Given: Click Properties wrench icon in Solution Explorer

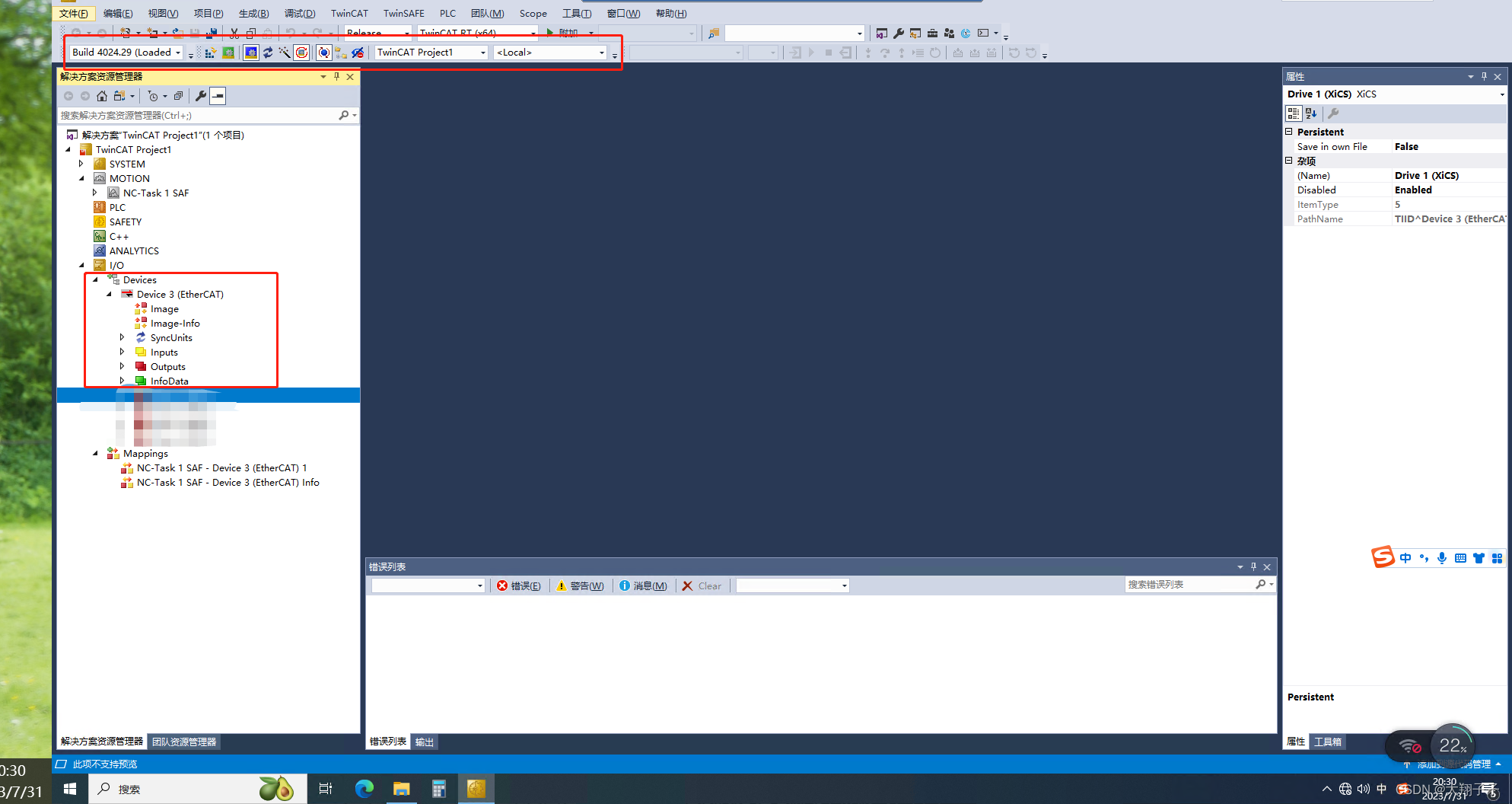Looking at the screenshot, I should coord(201,96).
